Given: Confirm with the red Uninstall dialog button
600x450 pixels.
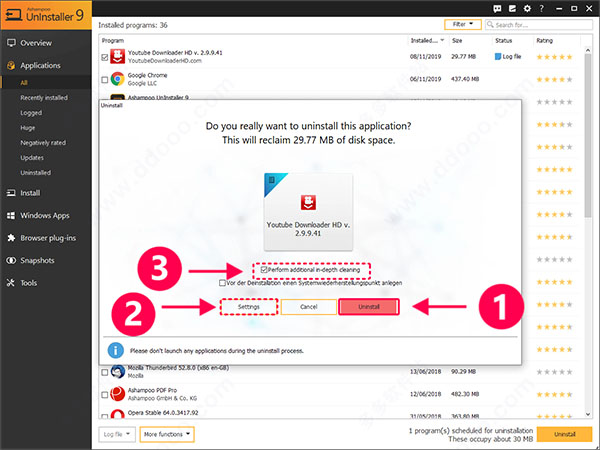Looking at the screenshot, I should (x=369, y=307).
